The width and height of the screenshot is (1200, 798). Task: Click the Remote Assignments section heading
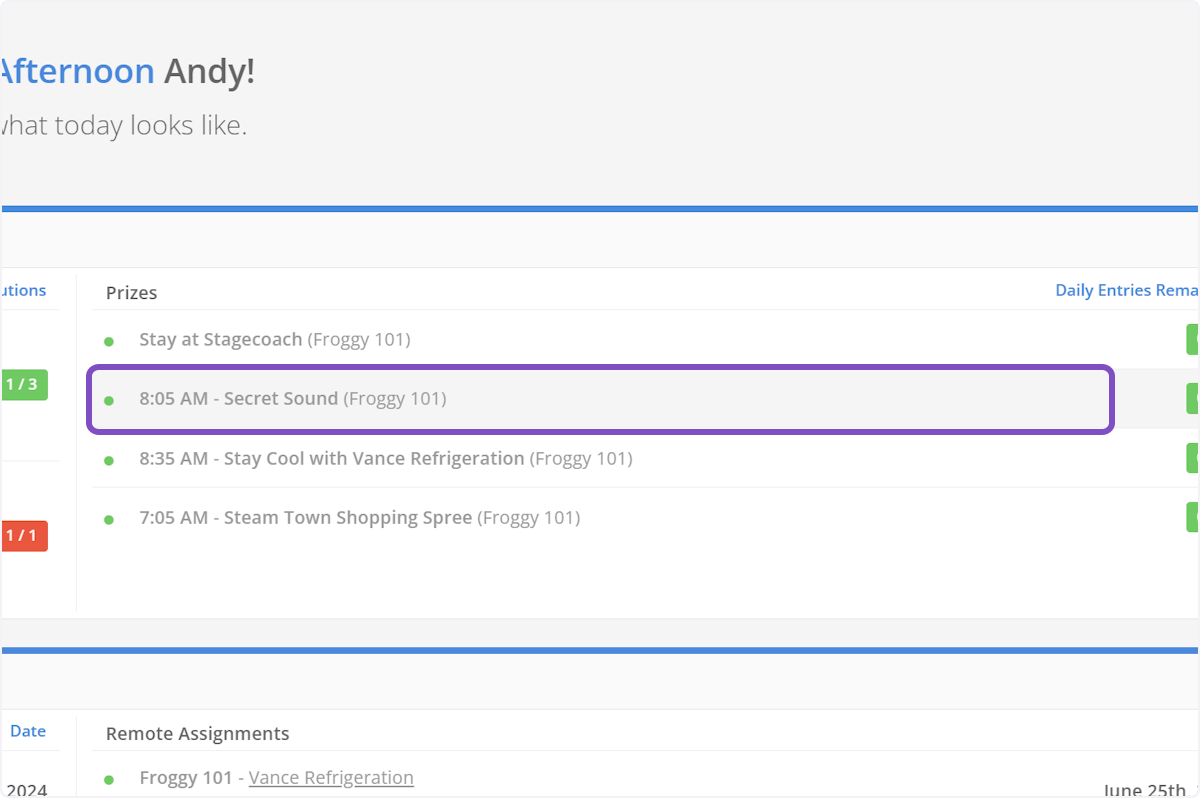point(197,733)
